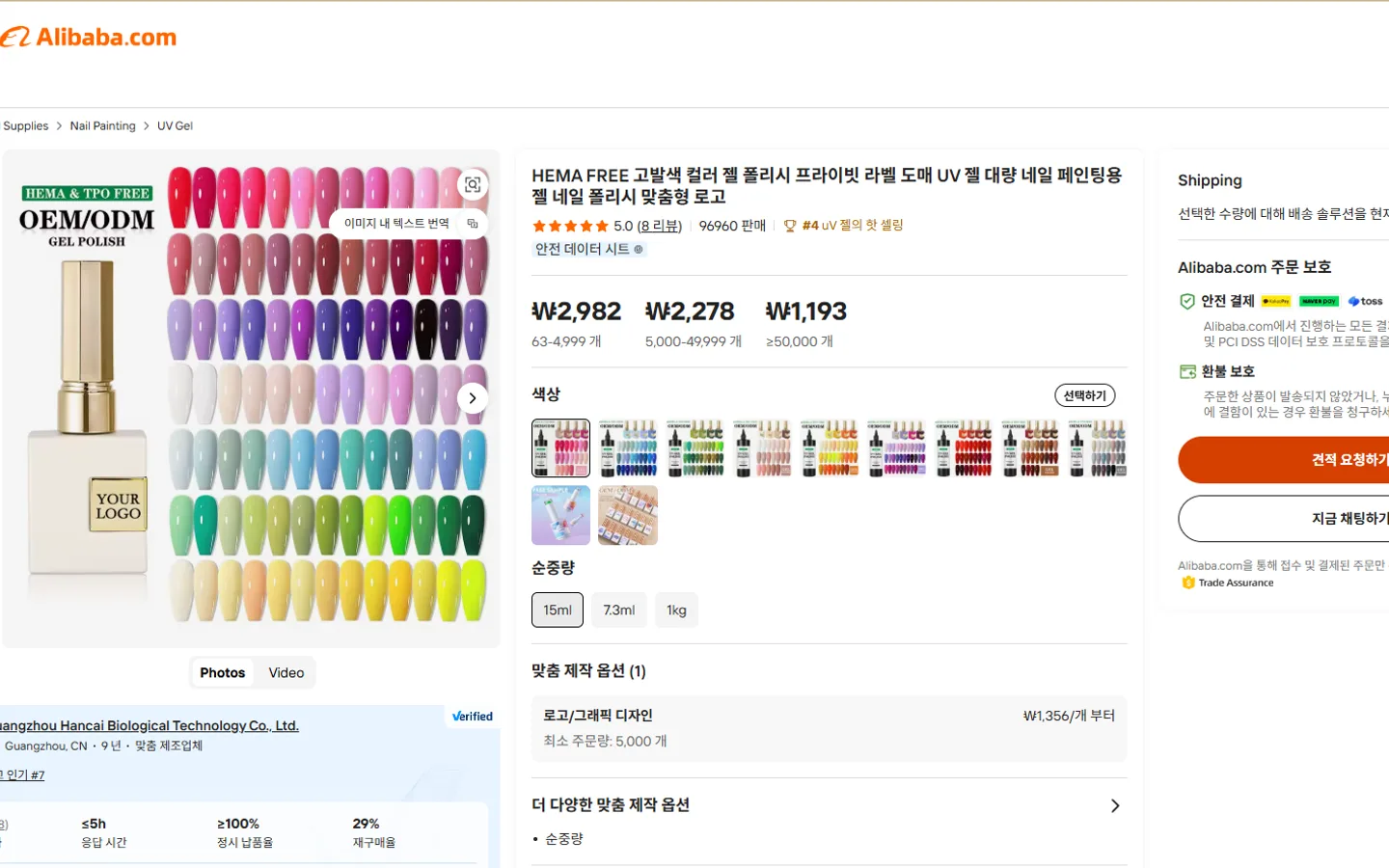Image resolution: width=1389 pixels, height=868 pixels.
Task: Select the brown color set swatch
Action: click(1030, 448)
